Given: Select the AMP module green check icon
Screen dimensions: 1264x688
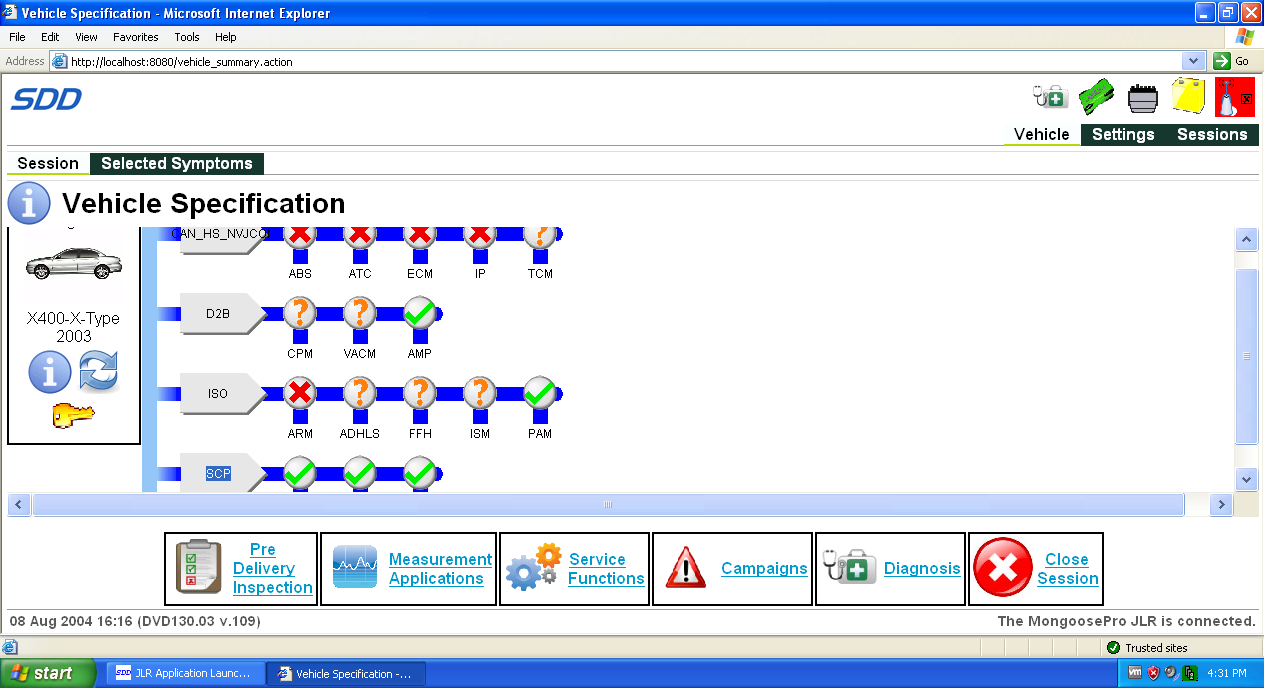Looking at the screenshot, I should tap(420, 313).
